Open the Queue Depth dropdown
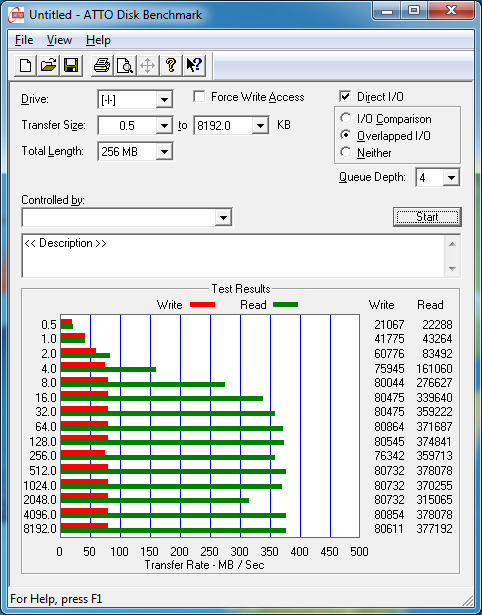The width and height of the screenshot is (482, 615). click(451, 178)
